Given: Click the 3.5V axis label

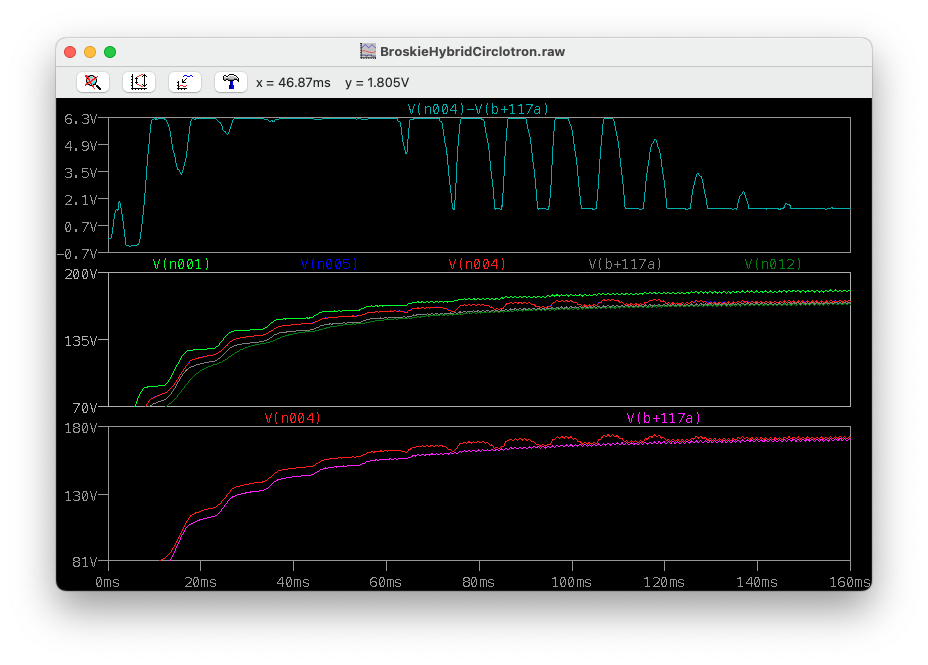Looking at the screenshot, I should pyautogui.click(x=80, y=173).
